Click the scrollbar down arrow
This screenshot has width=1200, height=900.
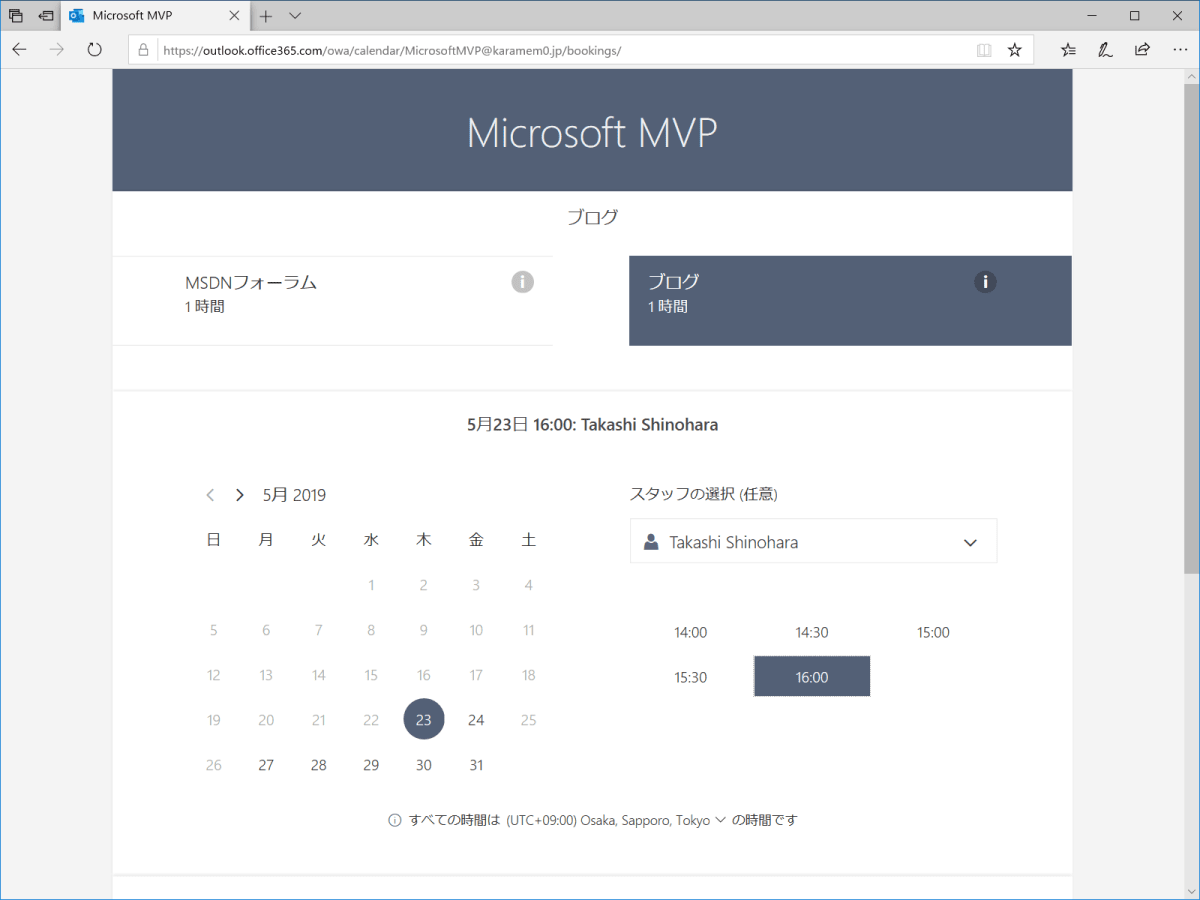[x=1191, y=889]
